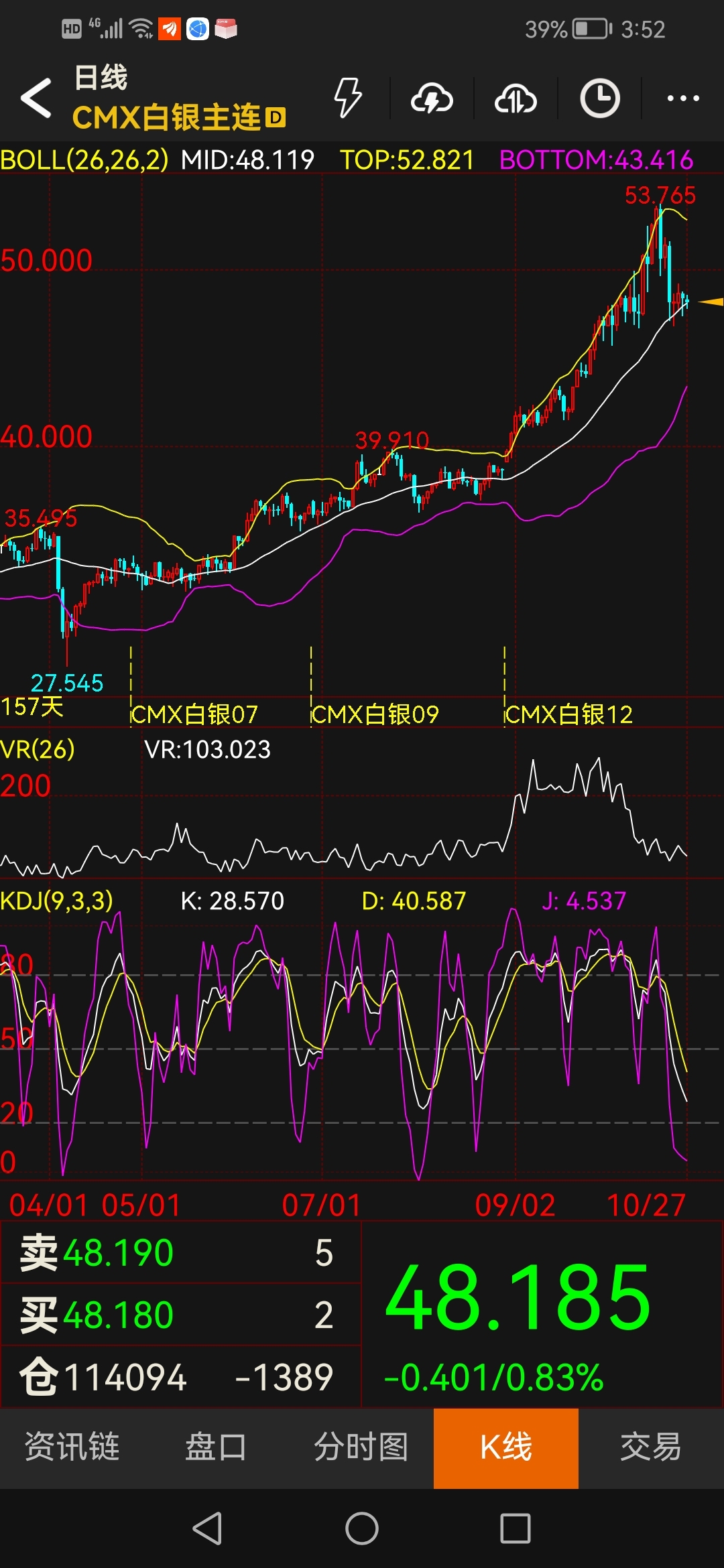Tap the CMX白银07 contract marker
This screenshot has width=724, height=1568.
194,714
